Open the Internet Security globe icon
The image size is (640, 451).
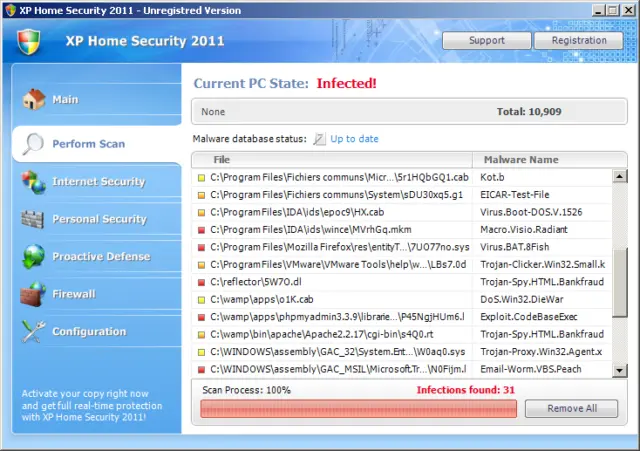(34, 182)
